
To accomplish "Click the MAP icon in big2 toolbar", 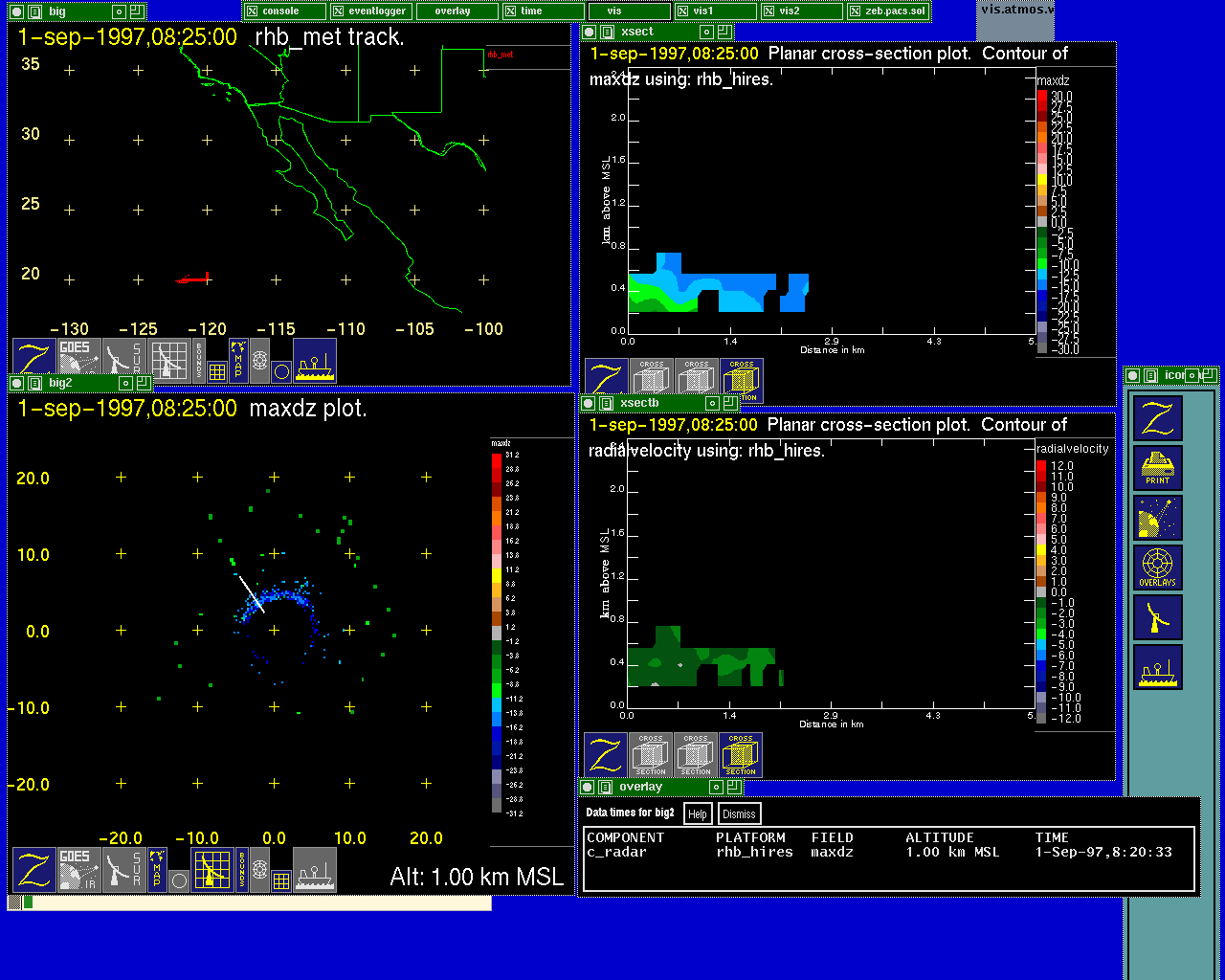I will click(157, 869).
